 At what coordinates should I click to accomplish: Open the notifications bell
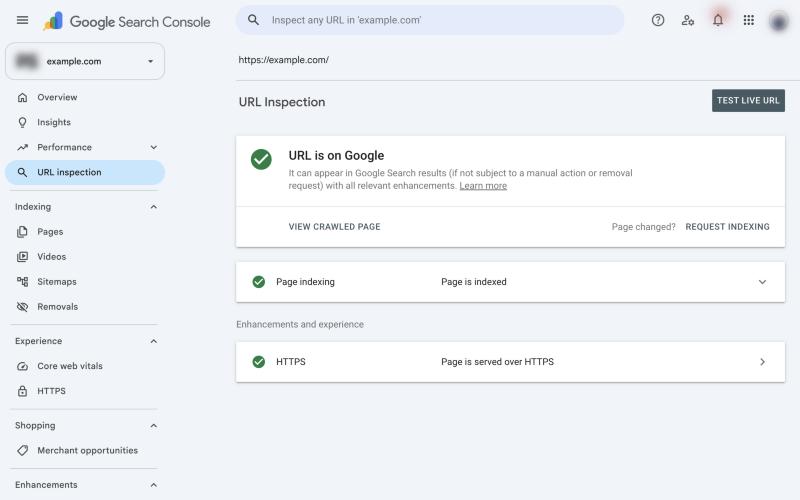[x=718, y=20]
